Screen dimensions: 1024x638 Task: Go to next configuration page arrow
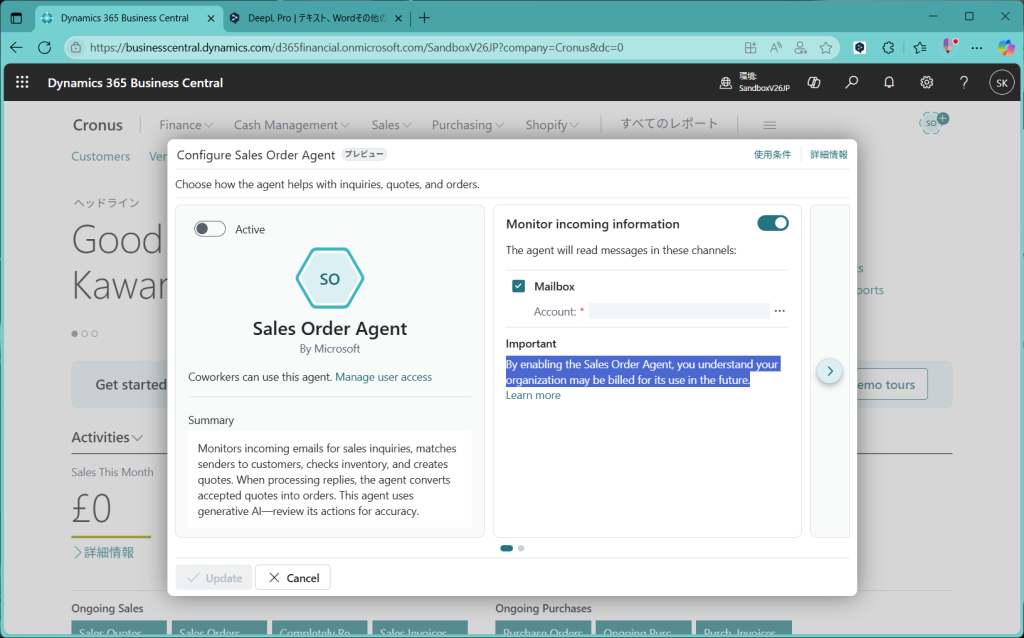pyautogui.click(x=829, y=371)
